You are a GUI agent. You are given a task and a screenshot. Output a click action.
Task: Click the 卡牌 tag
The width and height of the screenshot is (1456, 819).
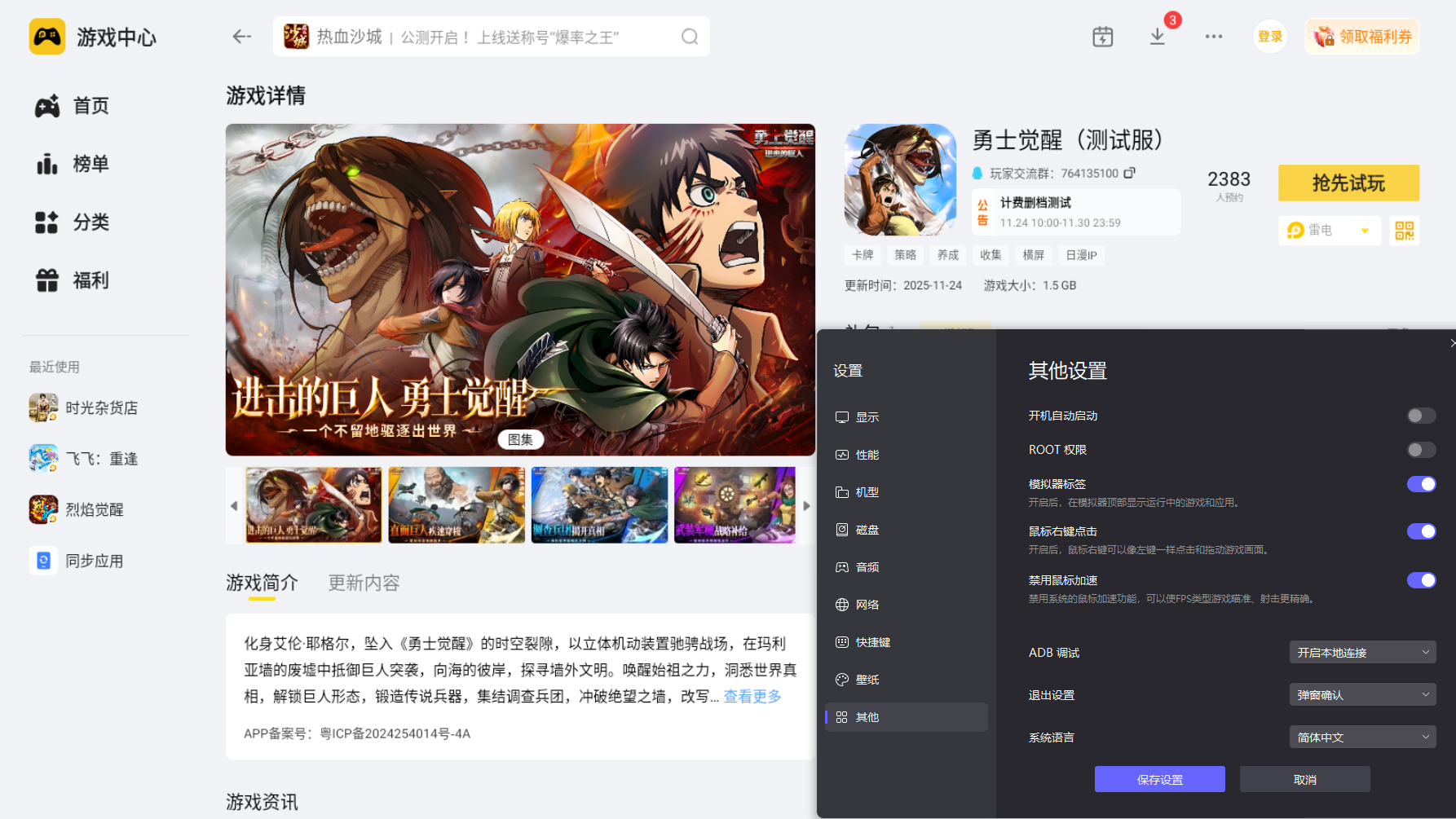click(863, 255)
